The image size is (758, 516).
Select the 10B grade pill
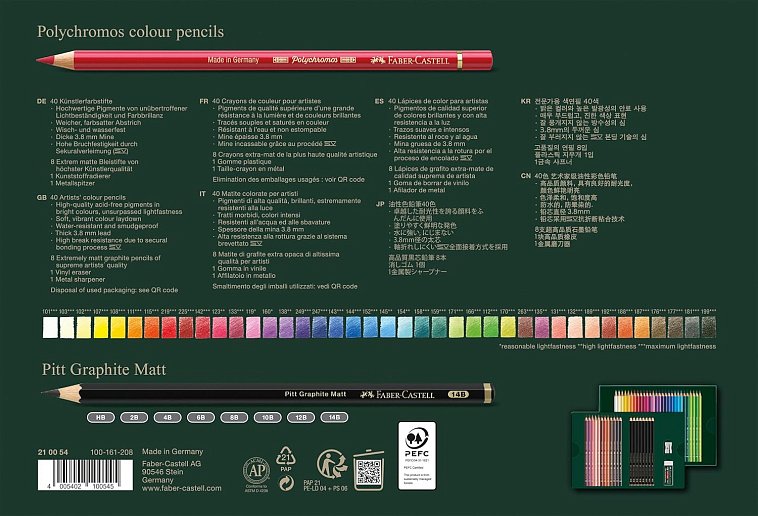click(x=267, y=417)
